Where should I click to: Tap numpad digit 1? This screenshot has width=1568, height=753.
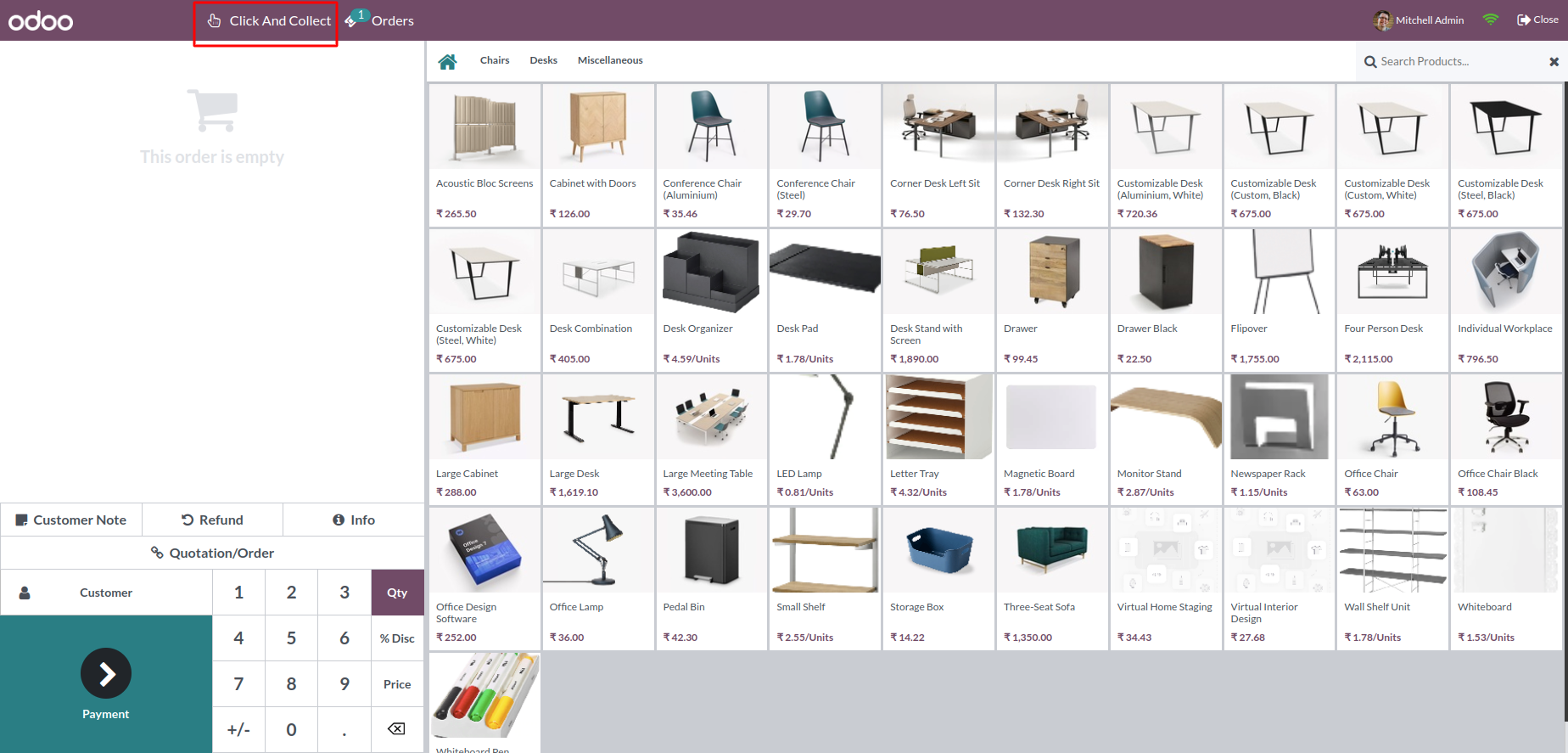coord(238,593)
